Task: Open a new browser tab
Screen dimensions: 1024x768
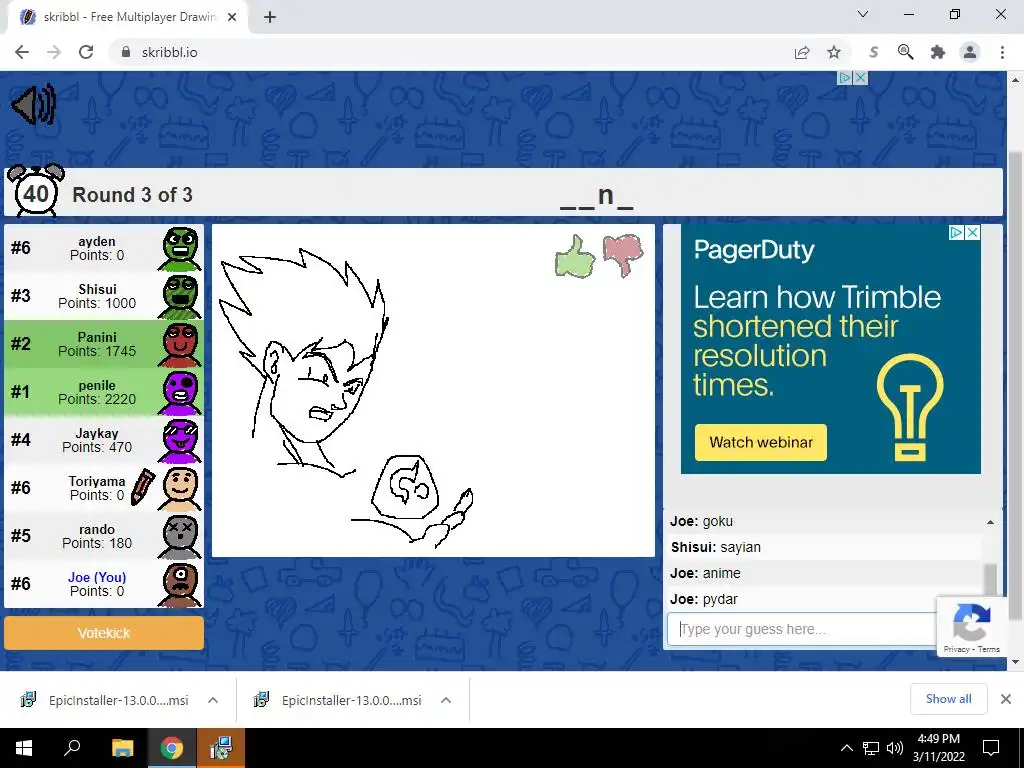Action: click(270, 17)
